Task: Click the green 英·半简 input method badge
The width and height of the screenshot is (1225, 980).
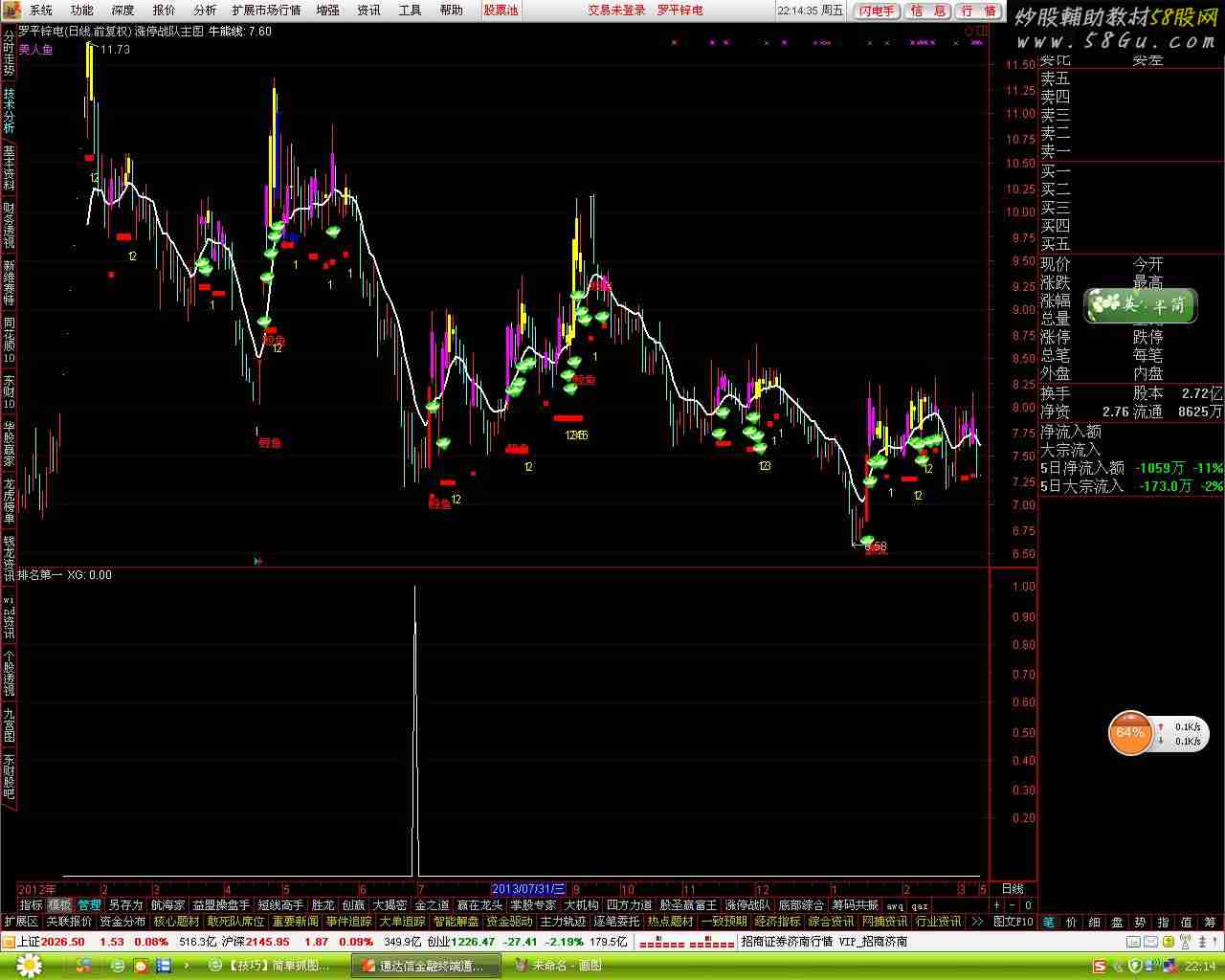Action: 1140,304
